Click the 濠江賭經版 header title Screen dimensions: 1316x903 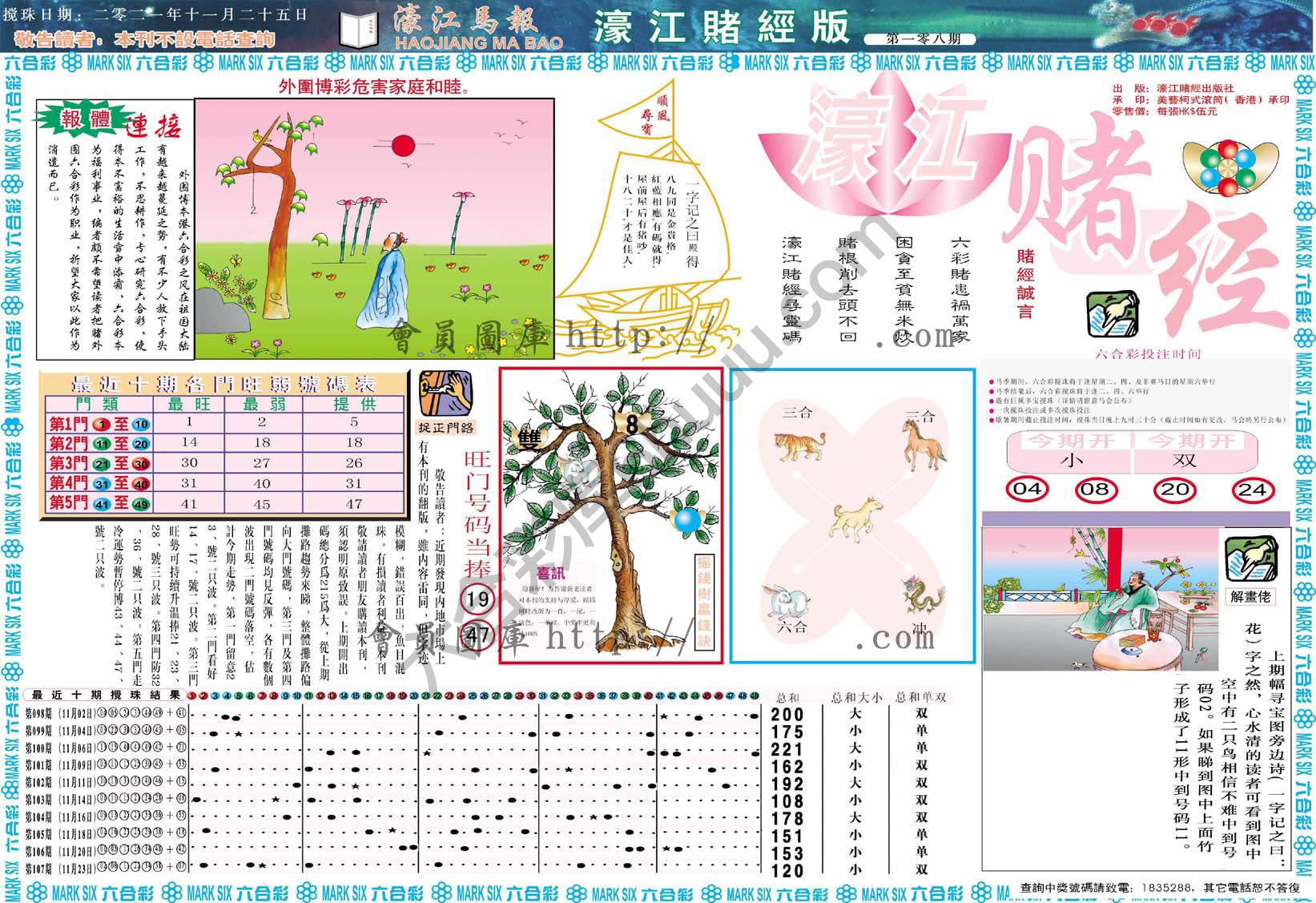pos(721,27)
